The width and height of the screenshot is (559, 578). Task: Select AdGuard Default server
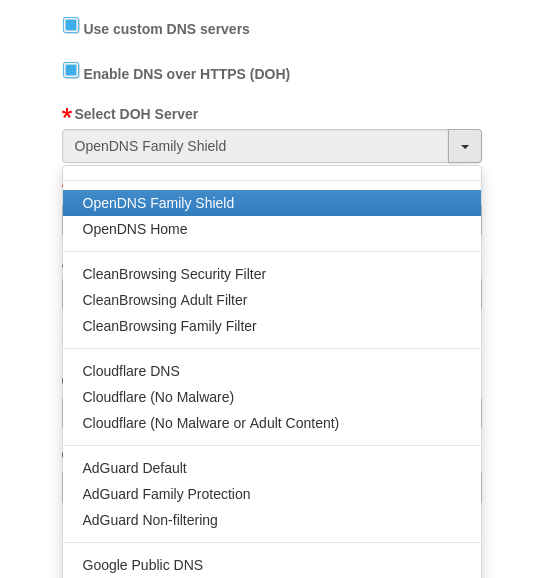click(272, 468)
